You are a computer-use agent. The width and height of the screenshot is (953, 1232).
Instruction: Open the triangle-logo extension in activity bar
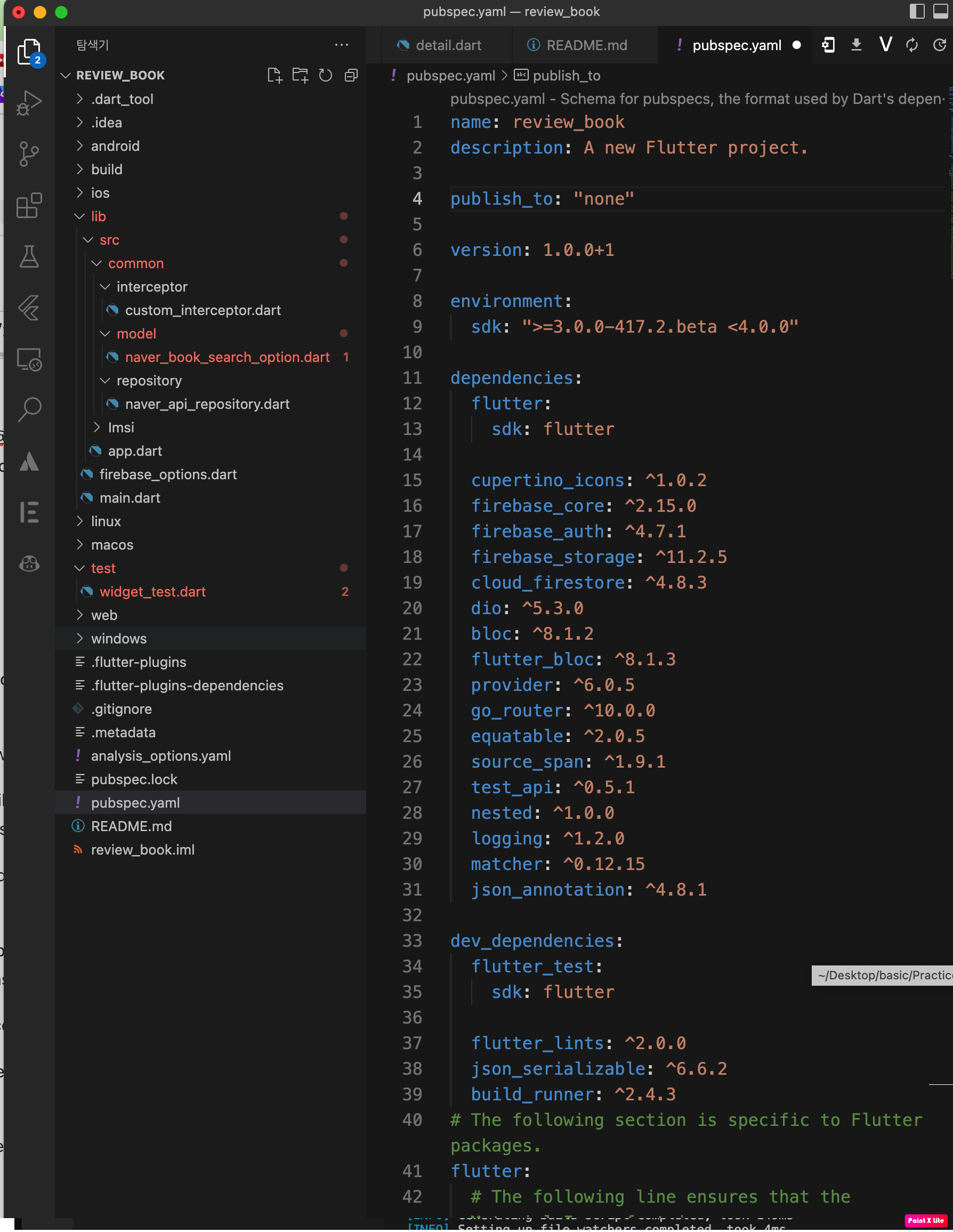(x=29, y=462)
